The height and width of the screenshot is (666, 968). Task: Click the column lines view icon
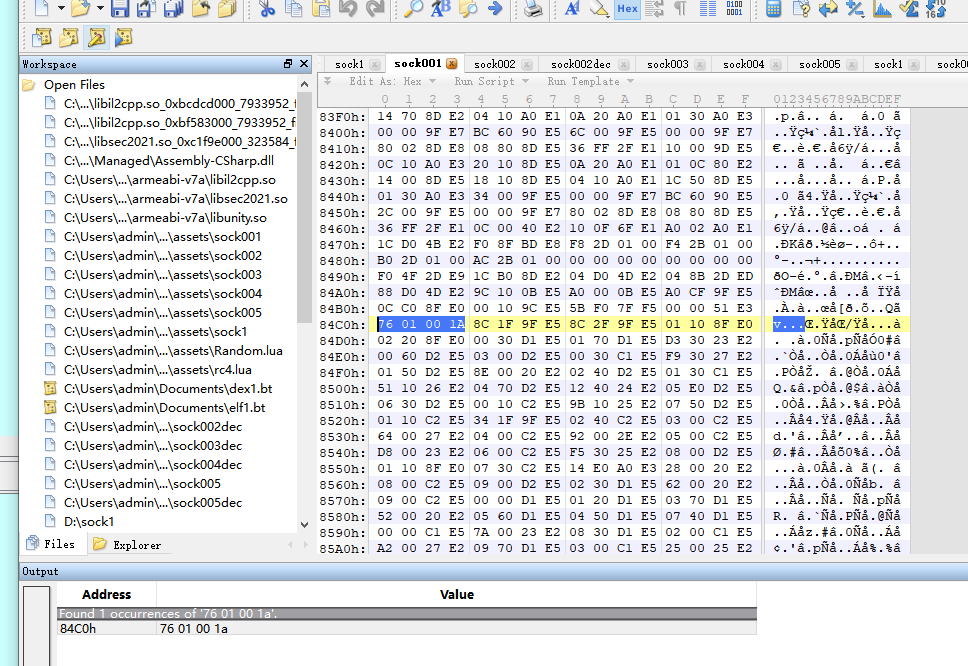(707, 8)
